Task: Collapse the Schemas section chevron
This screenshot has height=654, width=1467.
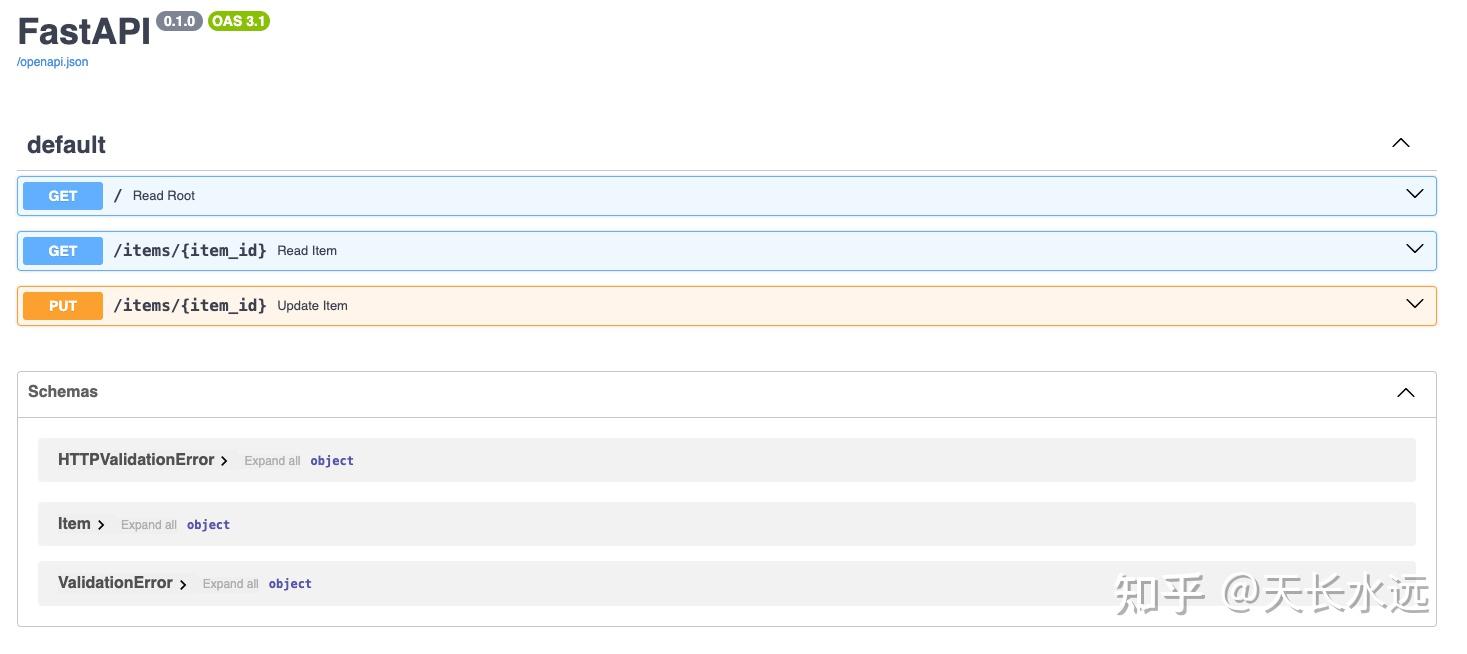Action: point(1405,393)
